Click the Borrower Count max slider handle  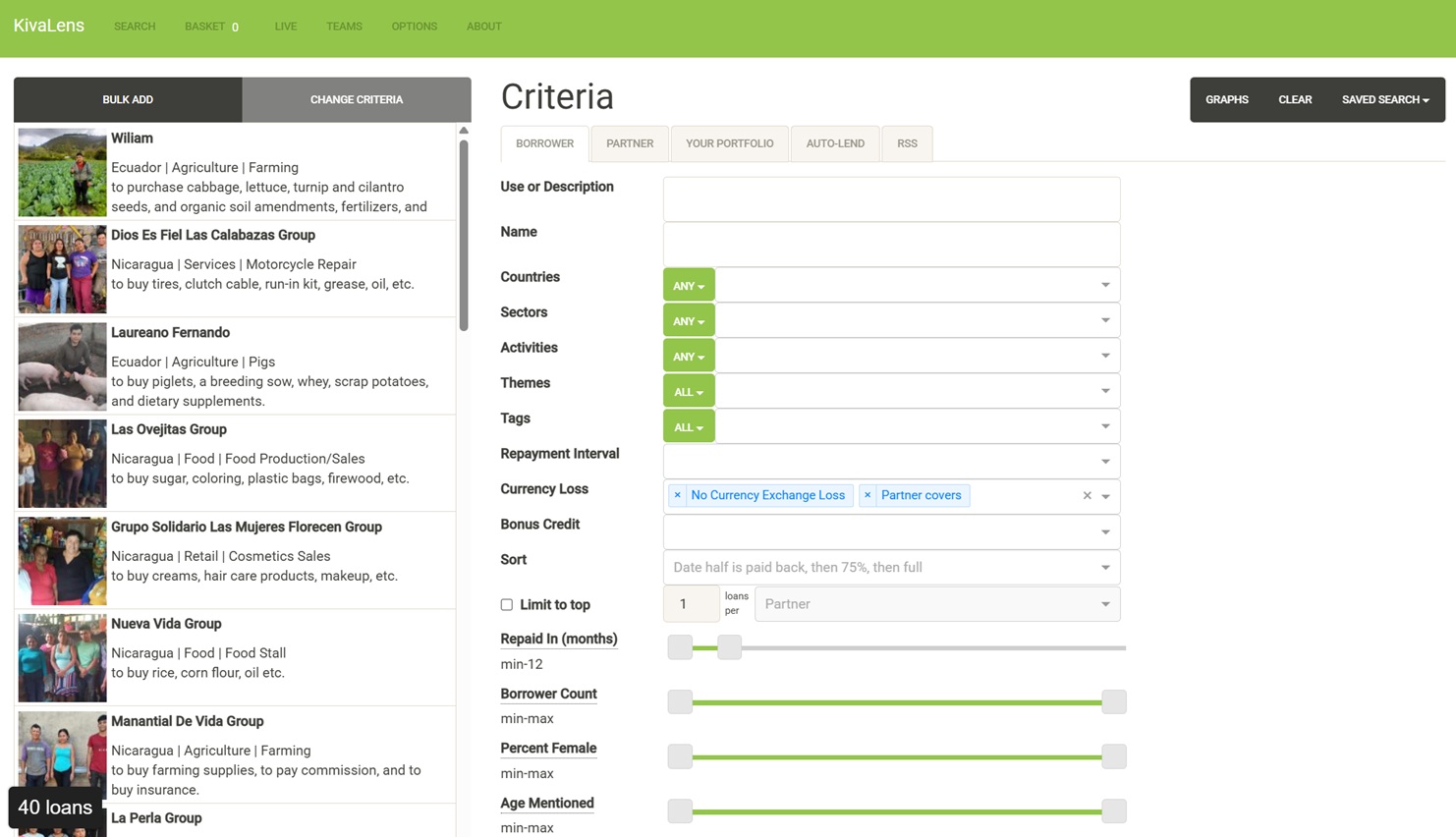(1114, 701)
